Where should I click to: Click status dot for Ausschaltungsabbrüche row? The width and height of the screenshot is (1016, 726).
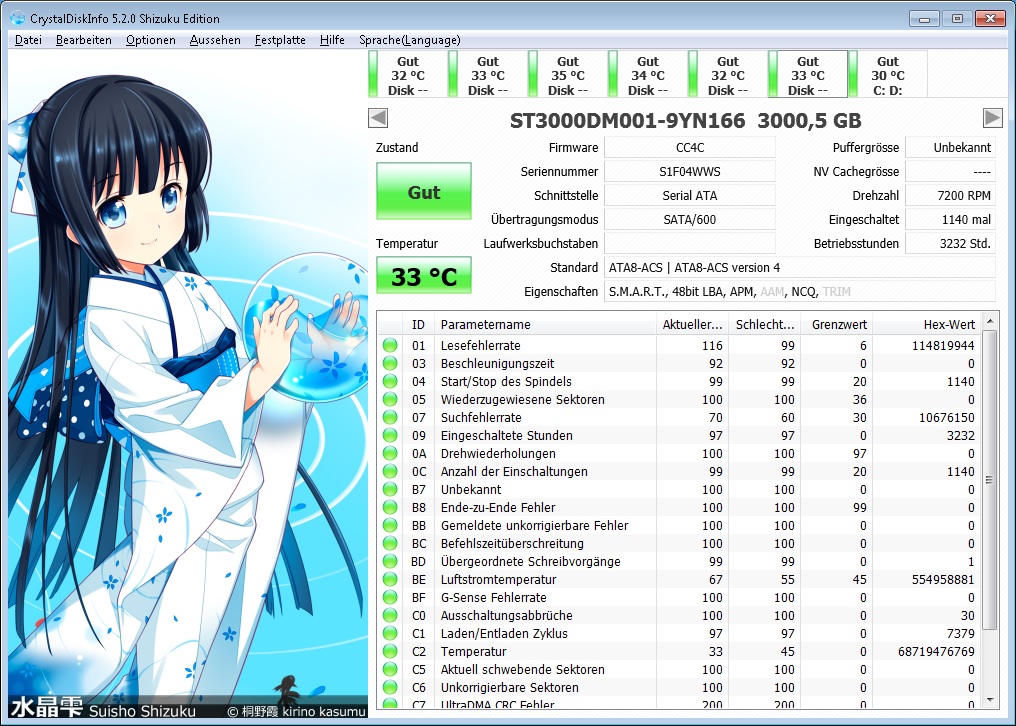[390, 615]
